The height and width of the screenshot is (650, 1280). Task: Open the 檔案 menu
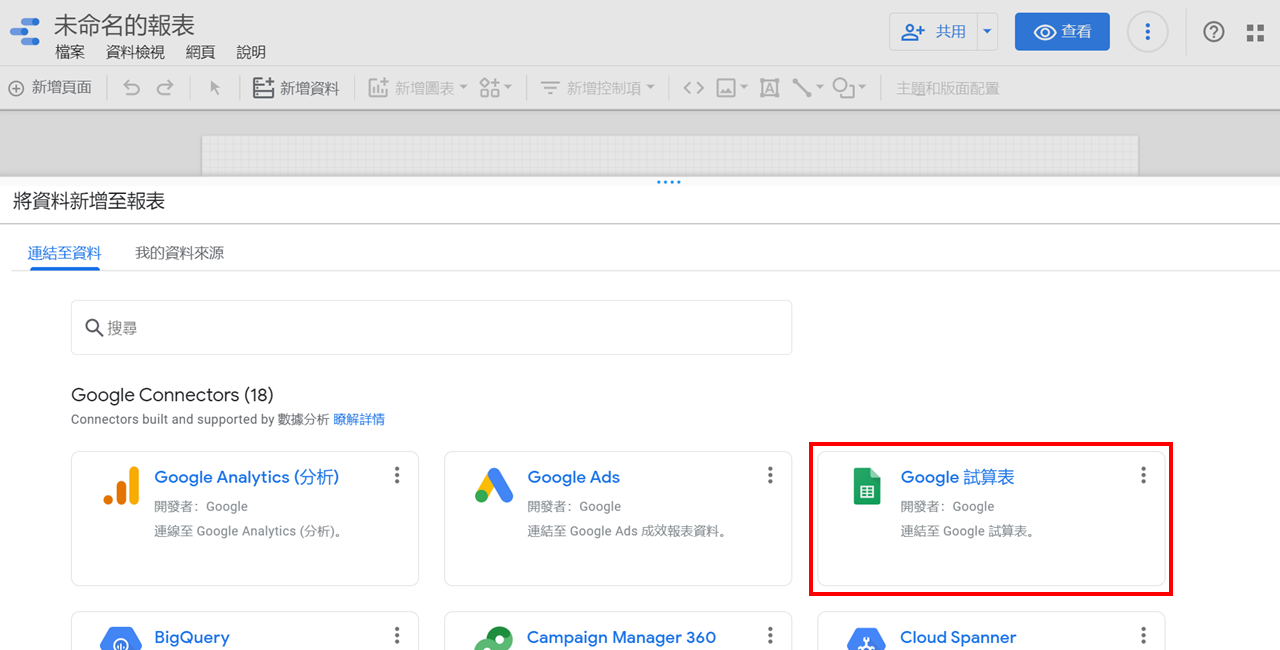pyautogui.click(x=70, y=53)
